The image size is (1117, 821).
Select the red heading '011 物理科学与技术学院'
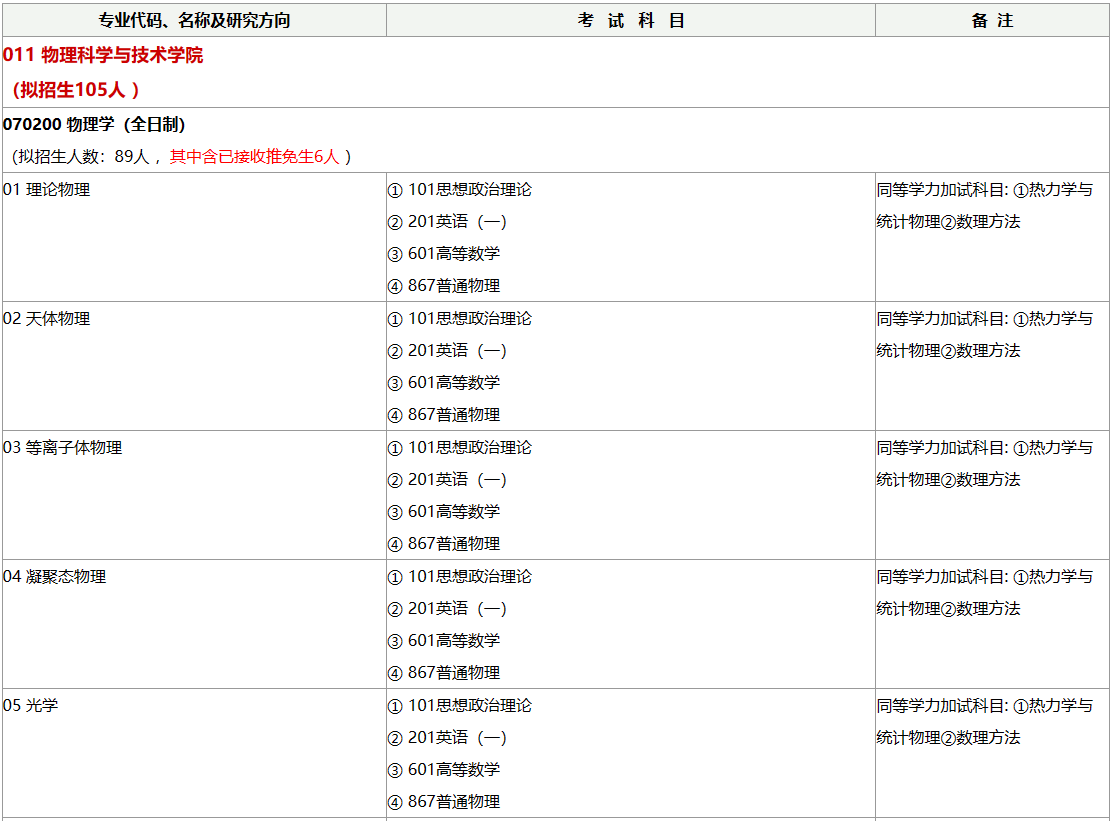(x=103, y=55)
